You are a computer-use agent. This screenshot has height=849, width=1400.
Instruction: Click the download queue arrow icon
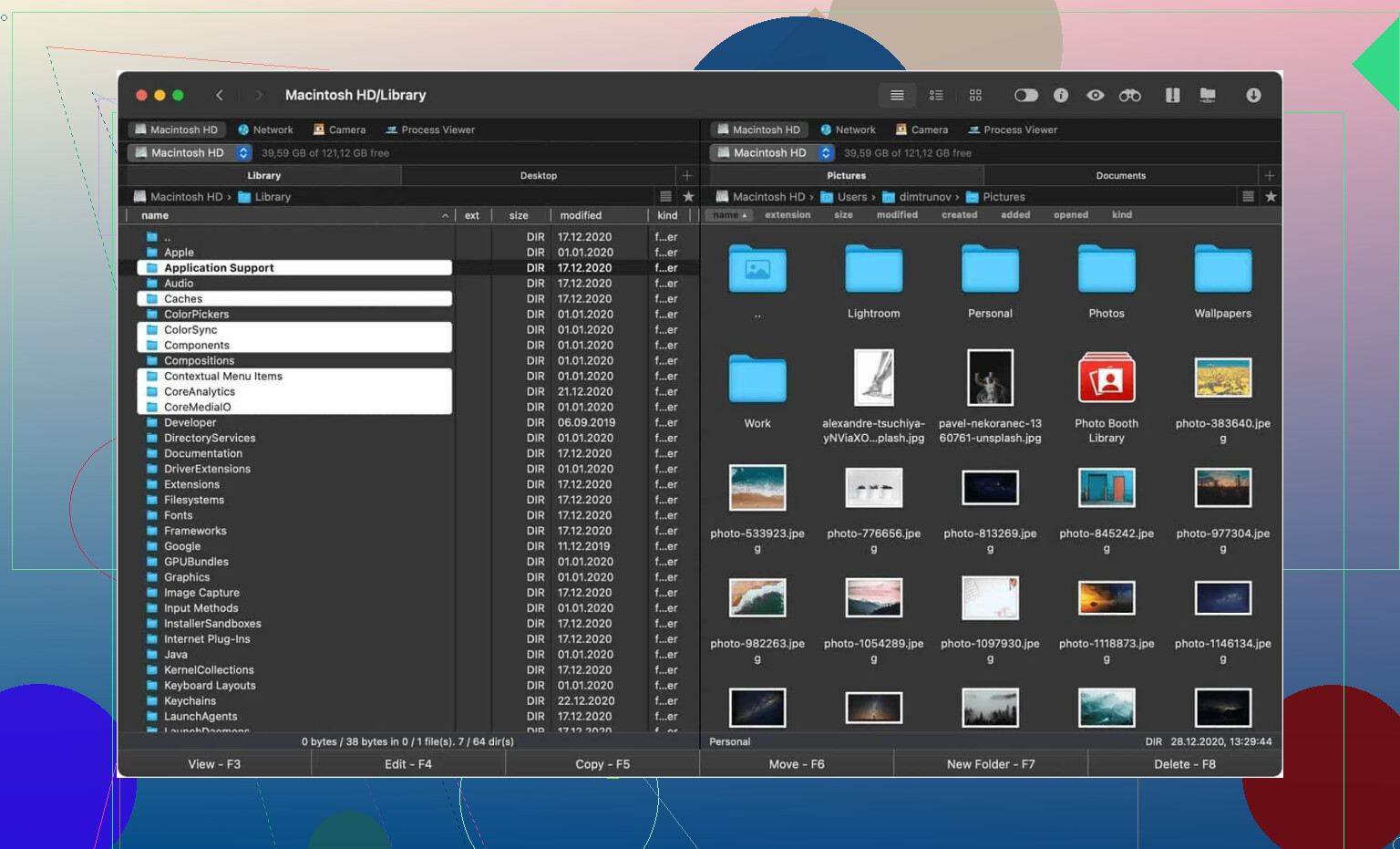[x=1253, y=95]
